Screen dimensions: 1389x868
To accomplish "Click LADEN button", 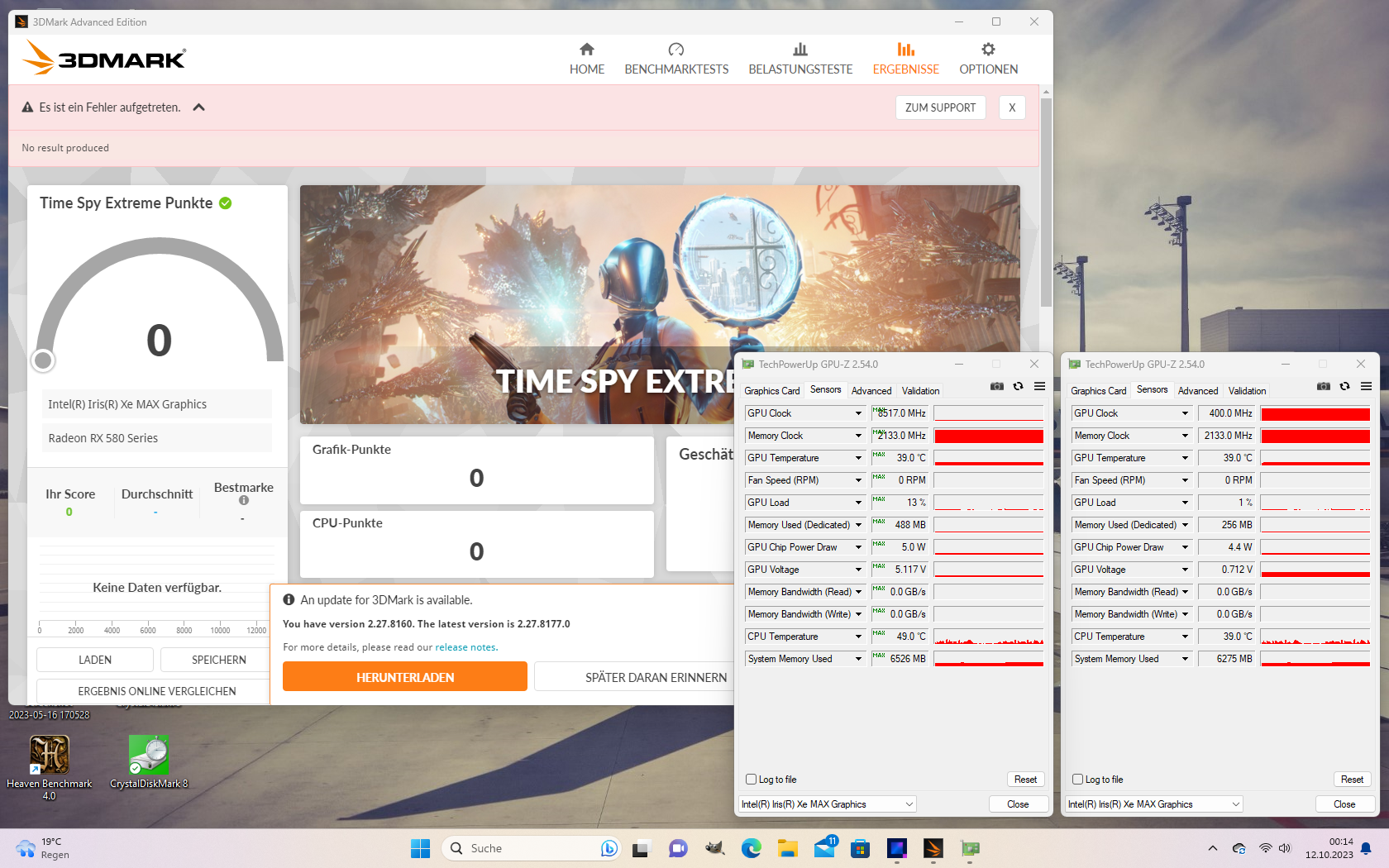I will click(95, 660).
